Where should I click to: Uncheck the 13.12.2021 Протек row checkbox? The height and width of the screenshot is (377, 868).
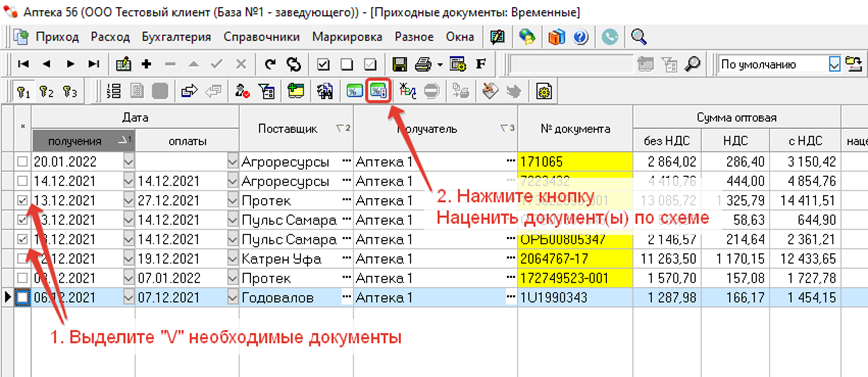[x=22, y=201]
